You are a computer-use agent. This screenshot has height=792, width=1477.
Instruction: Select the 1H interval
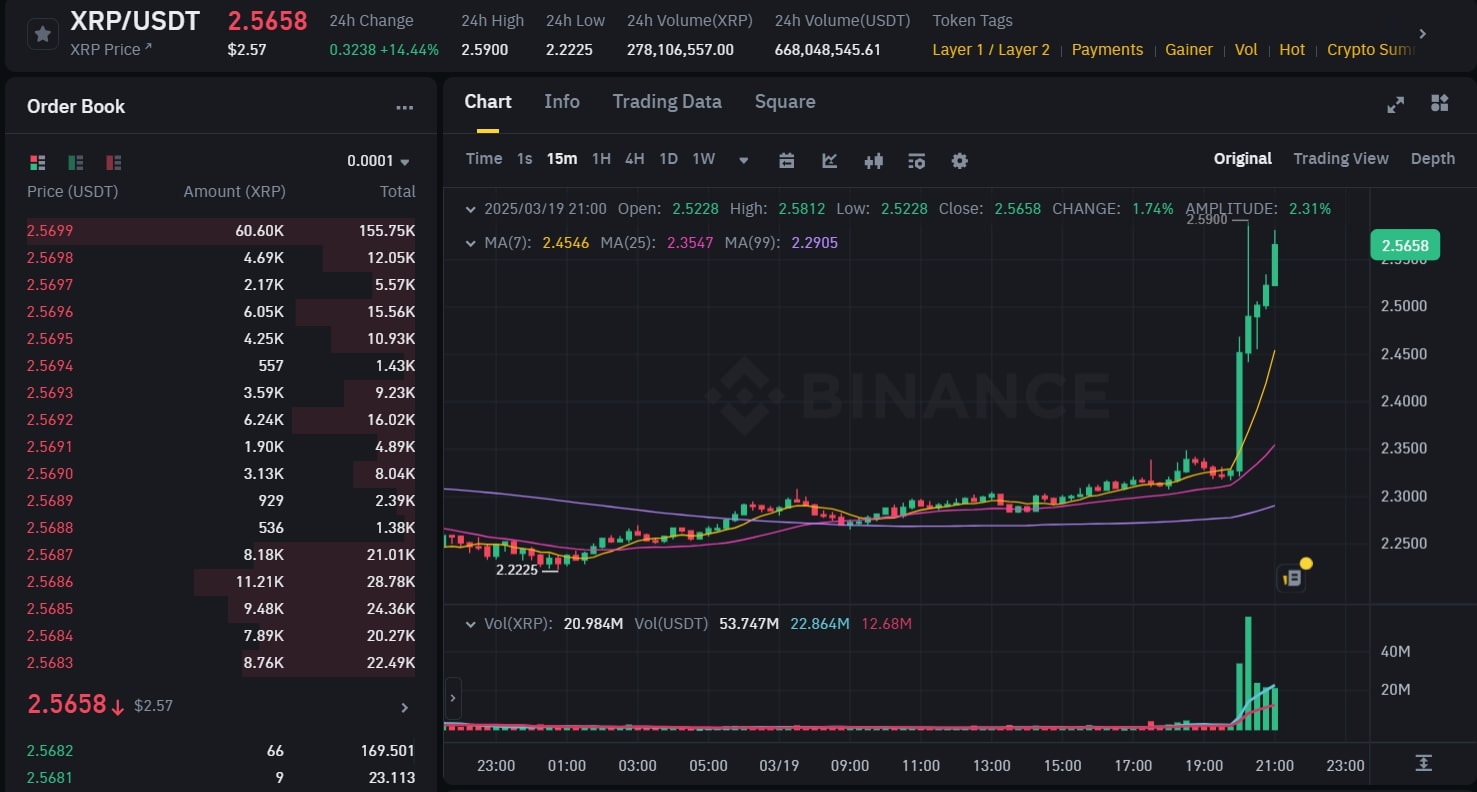[601, 159]
